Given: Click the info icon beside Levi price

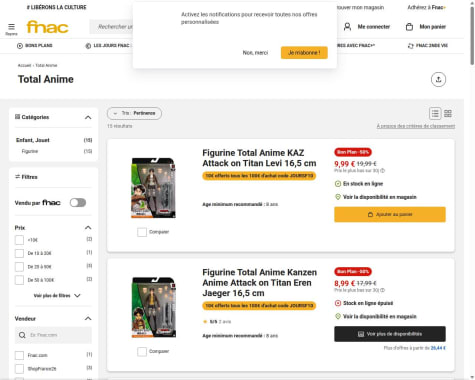Looking at the screenshot, I should tap(383, 171).
